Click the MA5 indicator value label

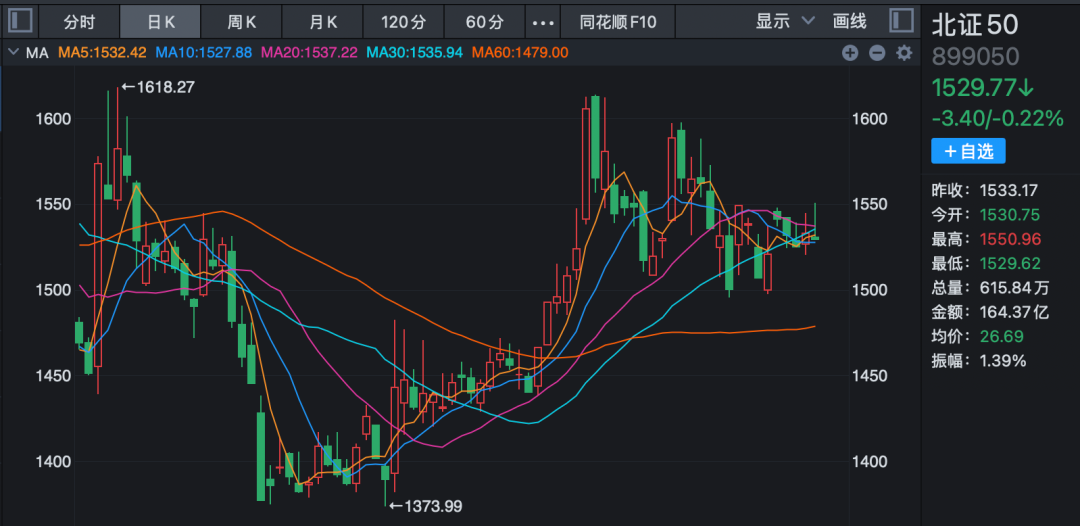point(102,52)
